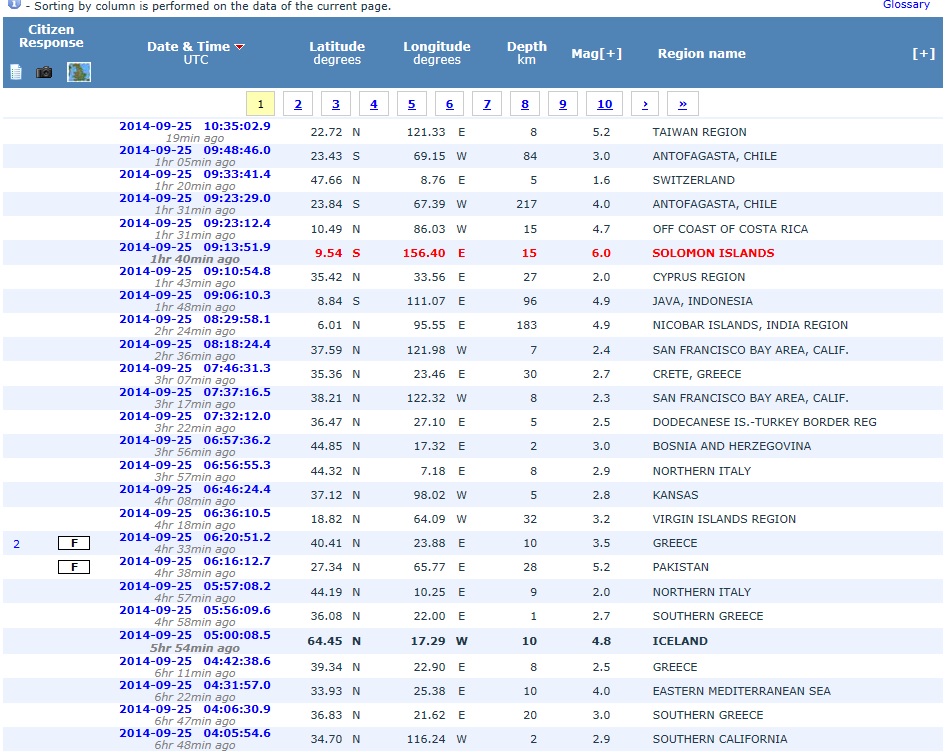Open the 09:10:54.8 Cyprus Region event
This screenshot has width=947, height=752.
pos(194,271)
